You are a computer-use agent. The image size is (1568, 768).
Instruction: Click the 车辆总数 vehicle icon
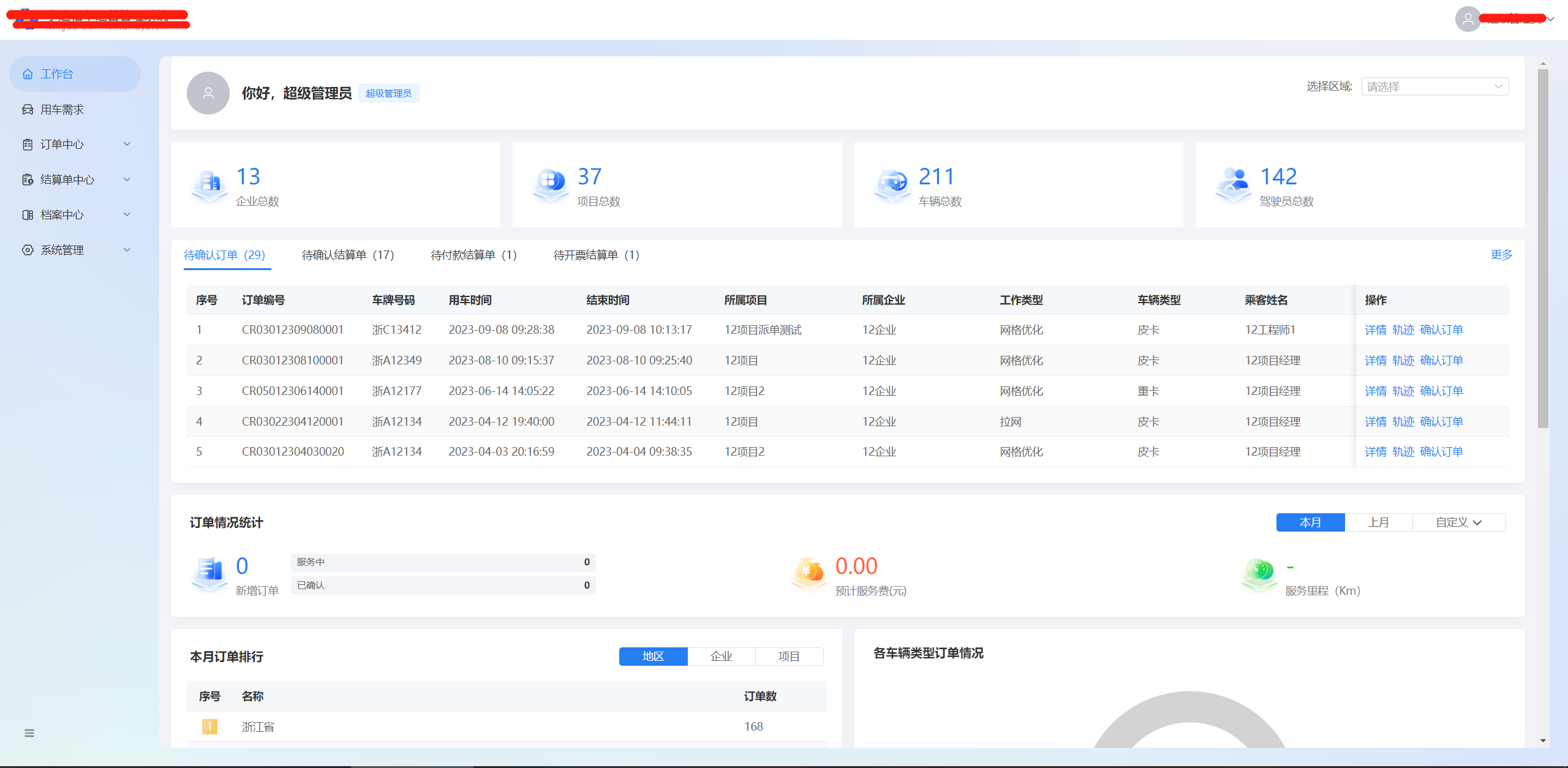click(892, 186)
